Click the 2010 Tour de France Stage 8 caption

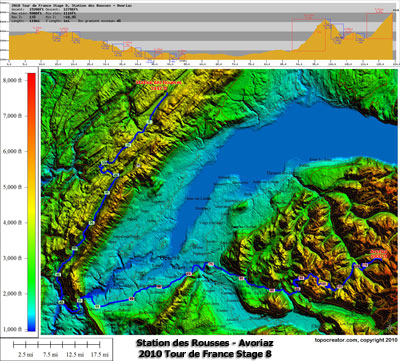pyautogui.click(x=205, y=354)
